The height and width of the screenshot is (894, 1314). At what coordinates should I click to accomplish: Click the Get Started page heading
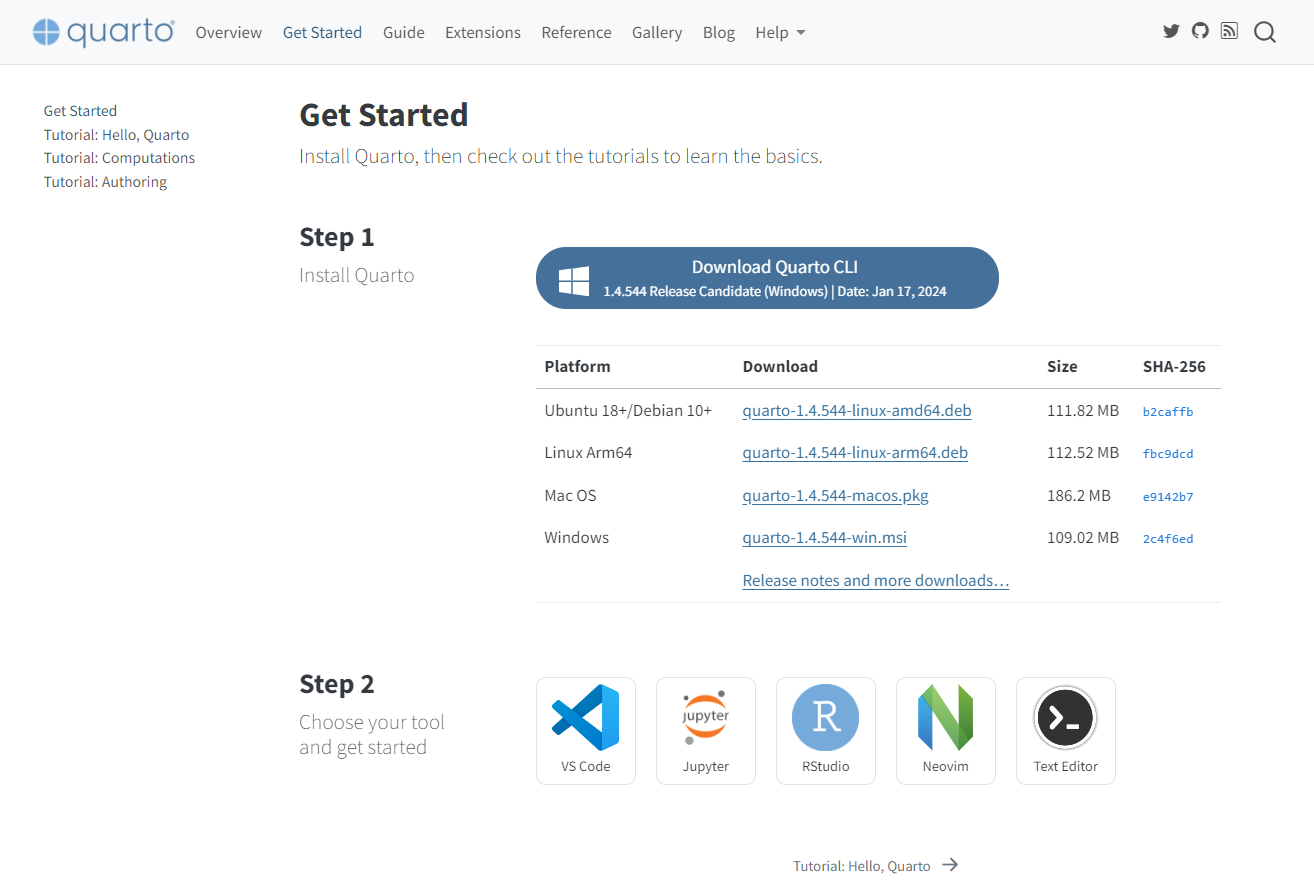pos(384,115)
